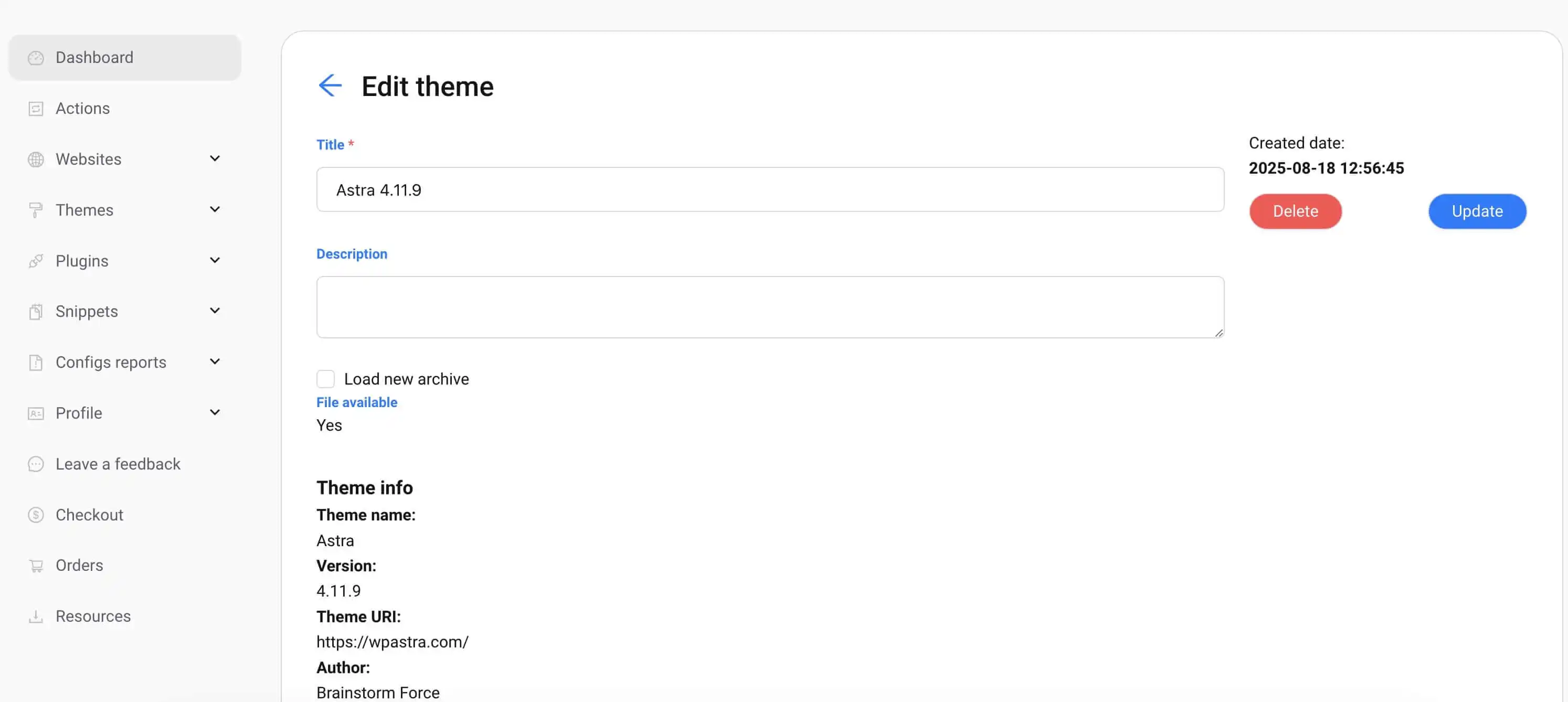The width and height of the screenshot is (1568, 702).
Task: Open the wpastra.com Theme URI link
Action: click(x=393, y=641)
